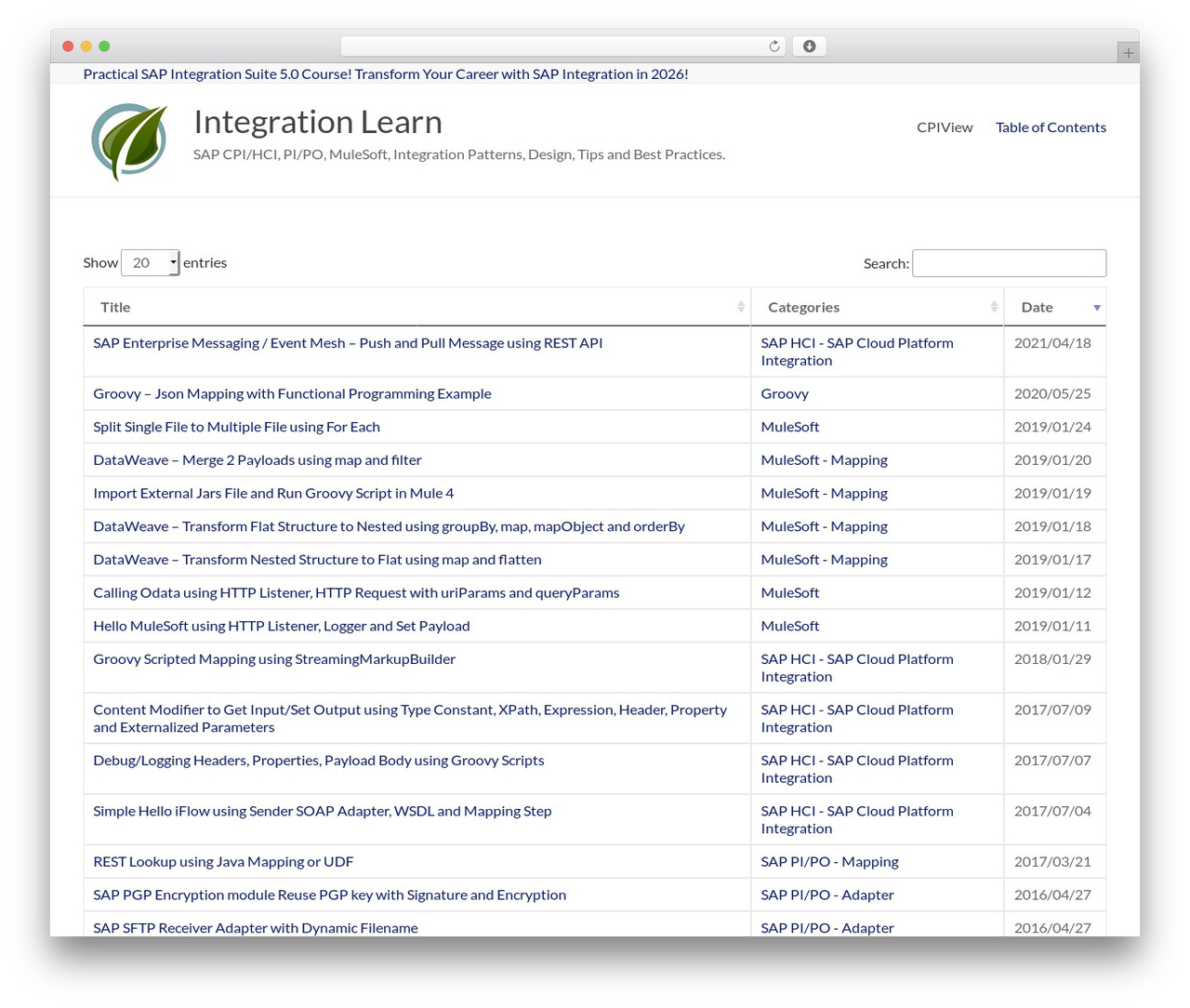Screen dimensions: 1190x1008
Task: Open Groovy Json Mapping with Functional Programming article
Action: pos(292,394)
